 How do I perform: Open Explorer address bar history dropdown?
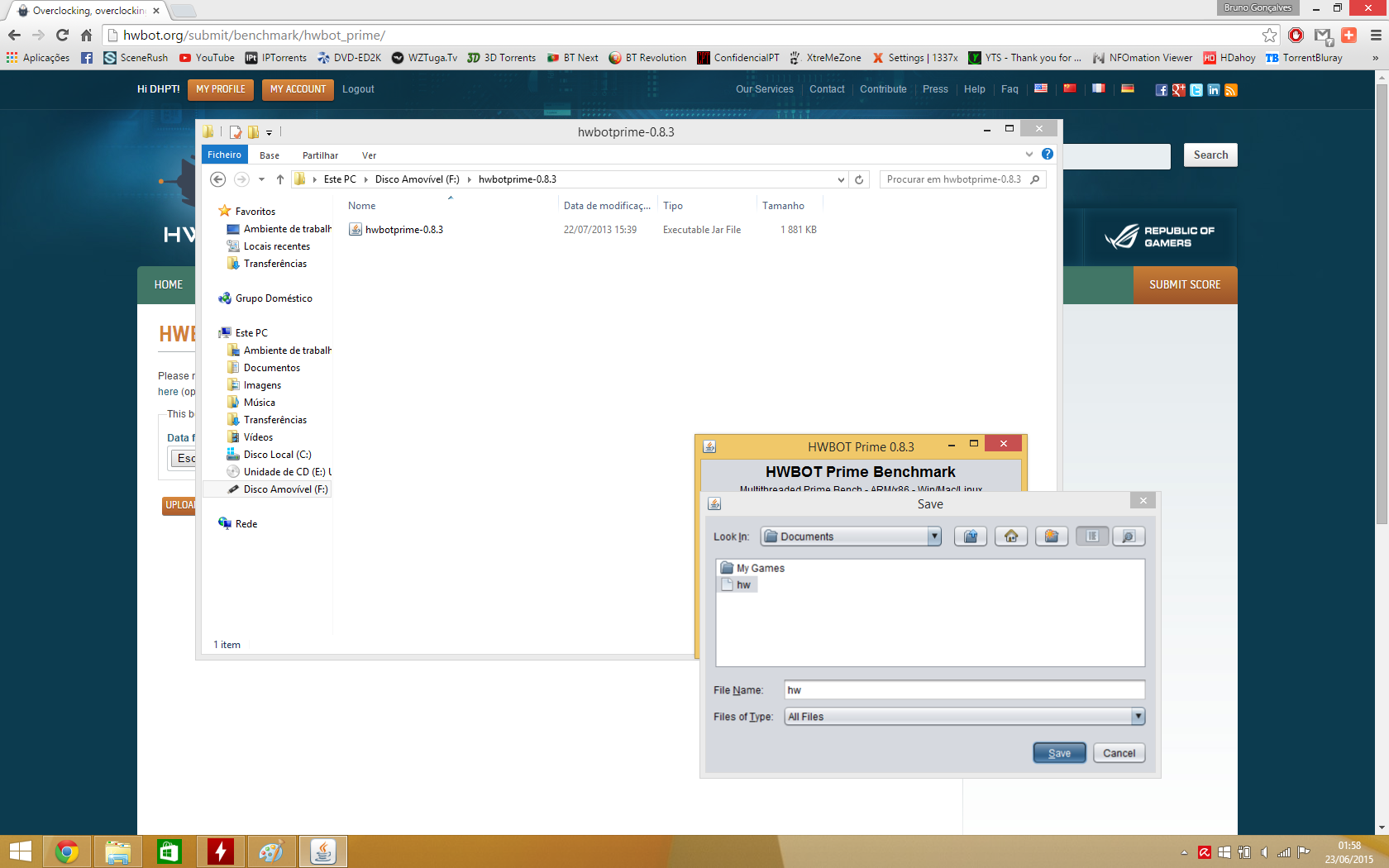coord(841,179)
